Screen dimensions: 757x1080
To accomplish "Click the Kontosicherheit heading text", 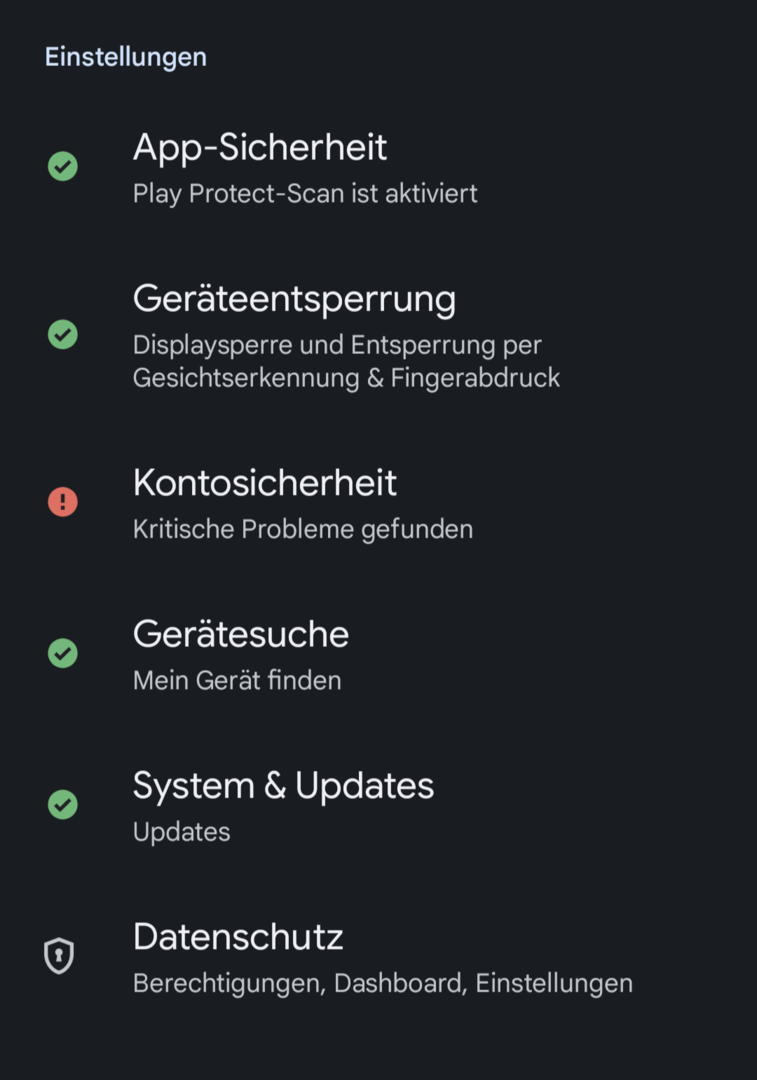I will [265, 483].
